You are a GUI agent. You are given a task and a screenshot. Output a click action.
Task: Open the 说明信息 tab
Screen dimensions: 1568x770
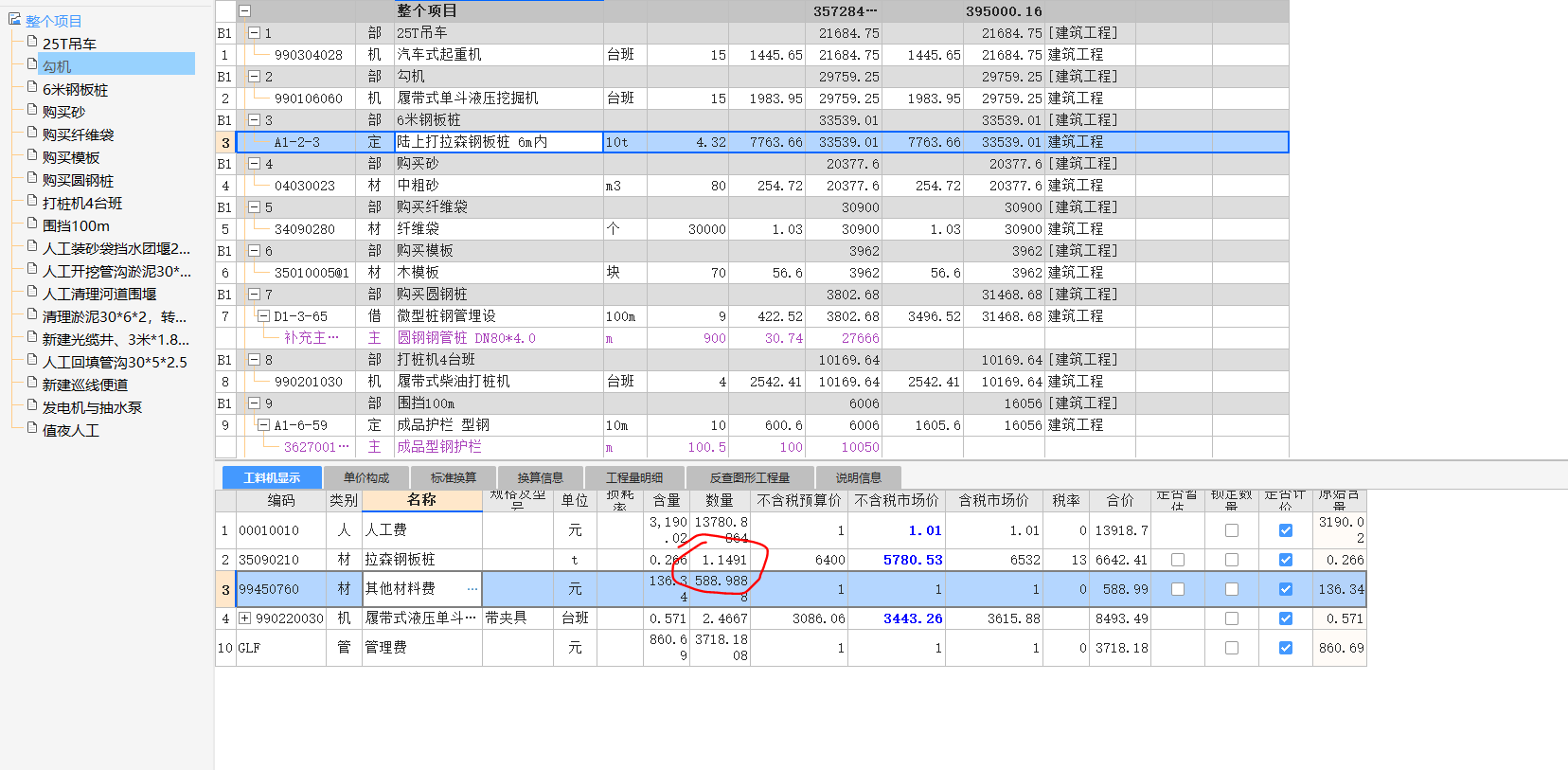(x=859, y=478)
